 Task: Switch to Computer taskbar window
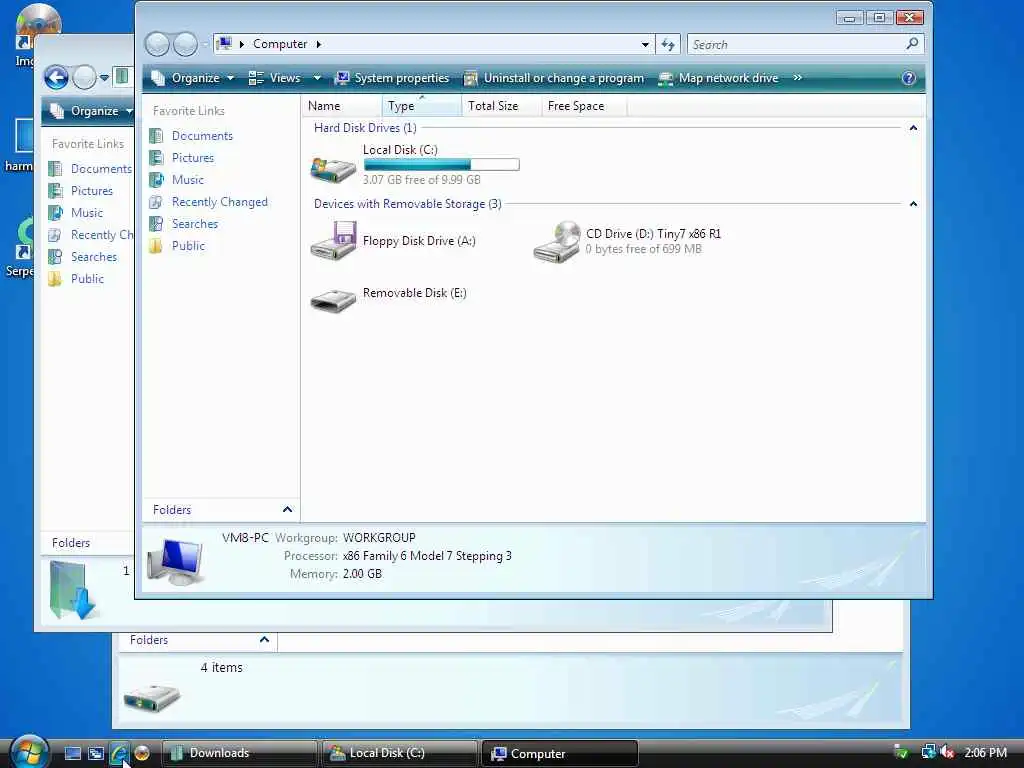click(559, 753)
